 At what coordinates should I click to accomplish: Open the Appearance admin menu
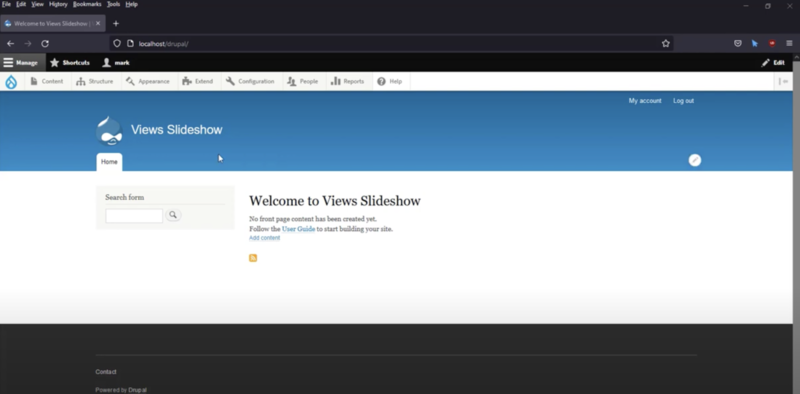[x=148, y=82]
